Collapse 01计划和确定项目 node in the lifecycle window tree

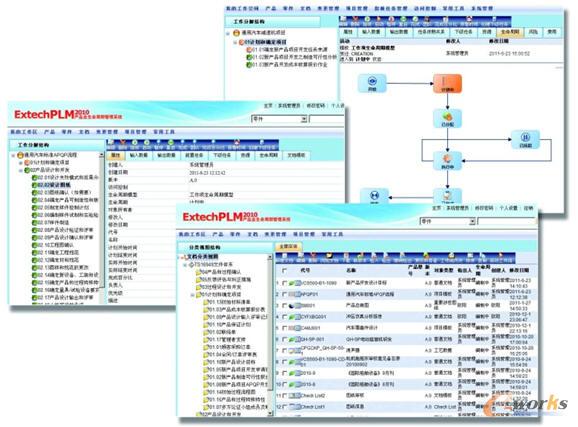point(235,42)
